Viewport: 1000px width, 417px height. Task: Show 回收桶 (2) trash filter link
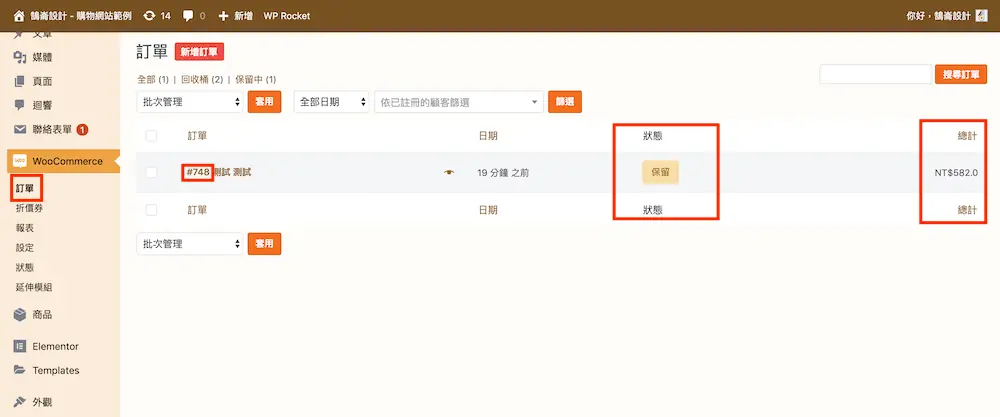[202, 80]
